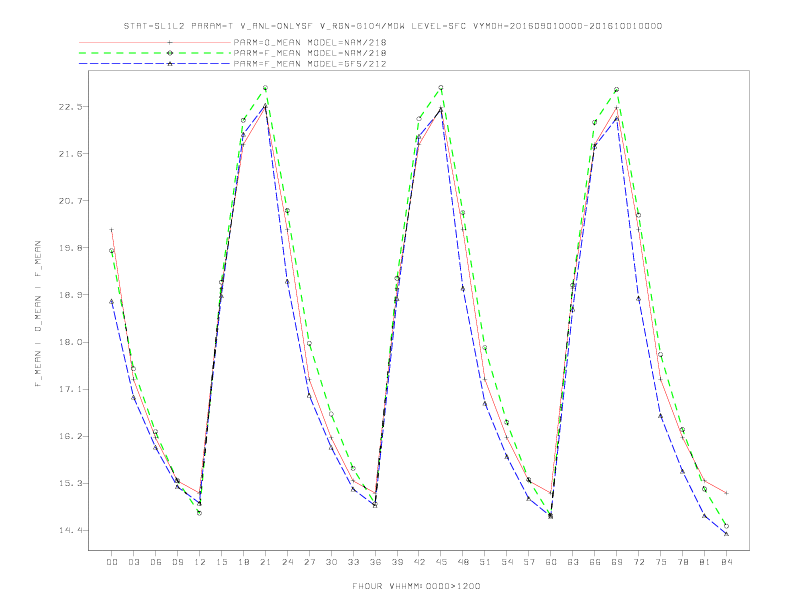
Task: Click x-axis tick label 72
Action: 639,562
